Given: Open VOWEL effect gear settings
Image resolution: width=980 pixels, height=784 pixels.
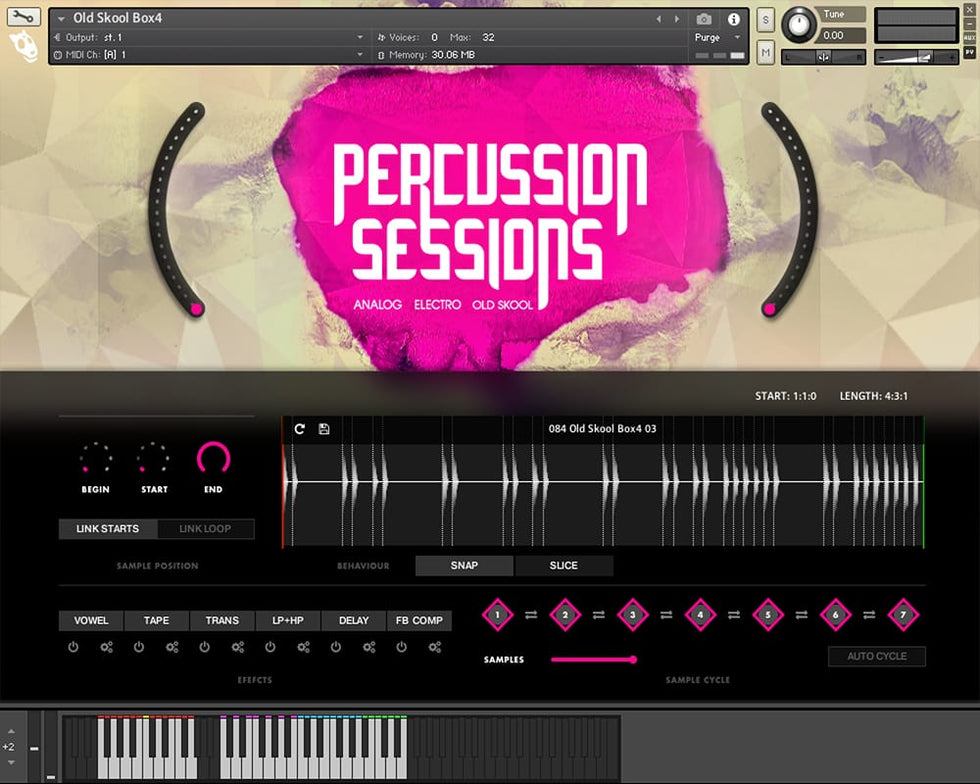Looking at the screenshot, I should 107,647.
